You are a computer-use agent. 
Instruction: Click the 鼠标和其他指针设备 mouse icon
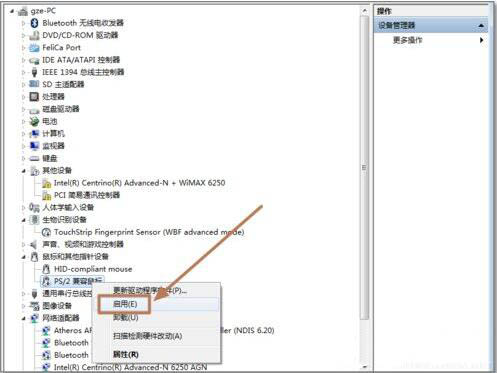click(34, 257)
